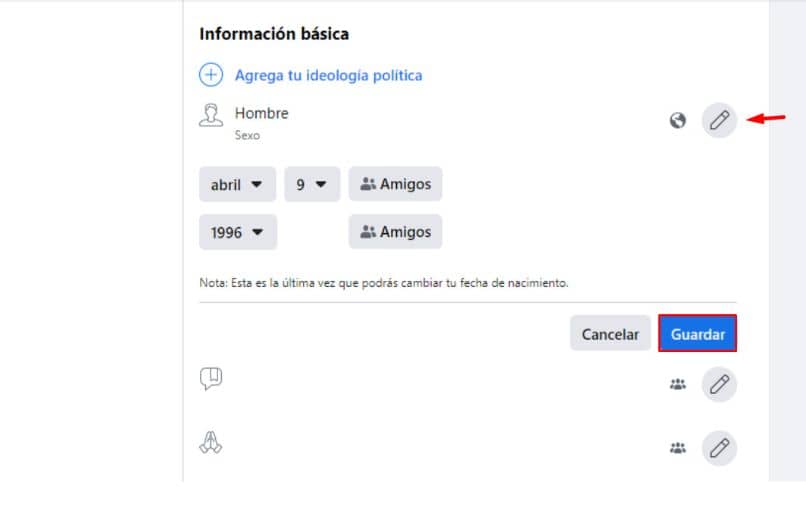Click the speech bubble languages icon
Image resolution: width=806 pixels, height=508 pixels.
211,379
